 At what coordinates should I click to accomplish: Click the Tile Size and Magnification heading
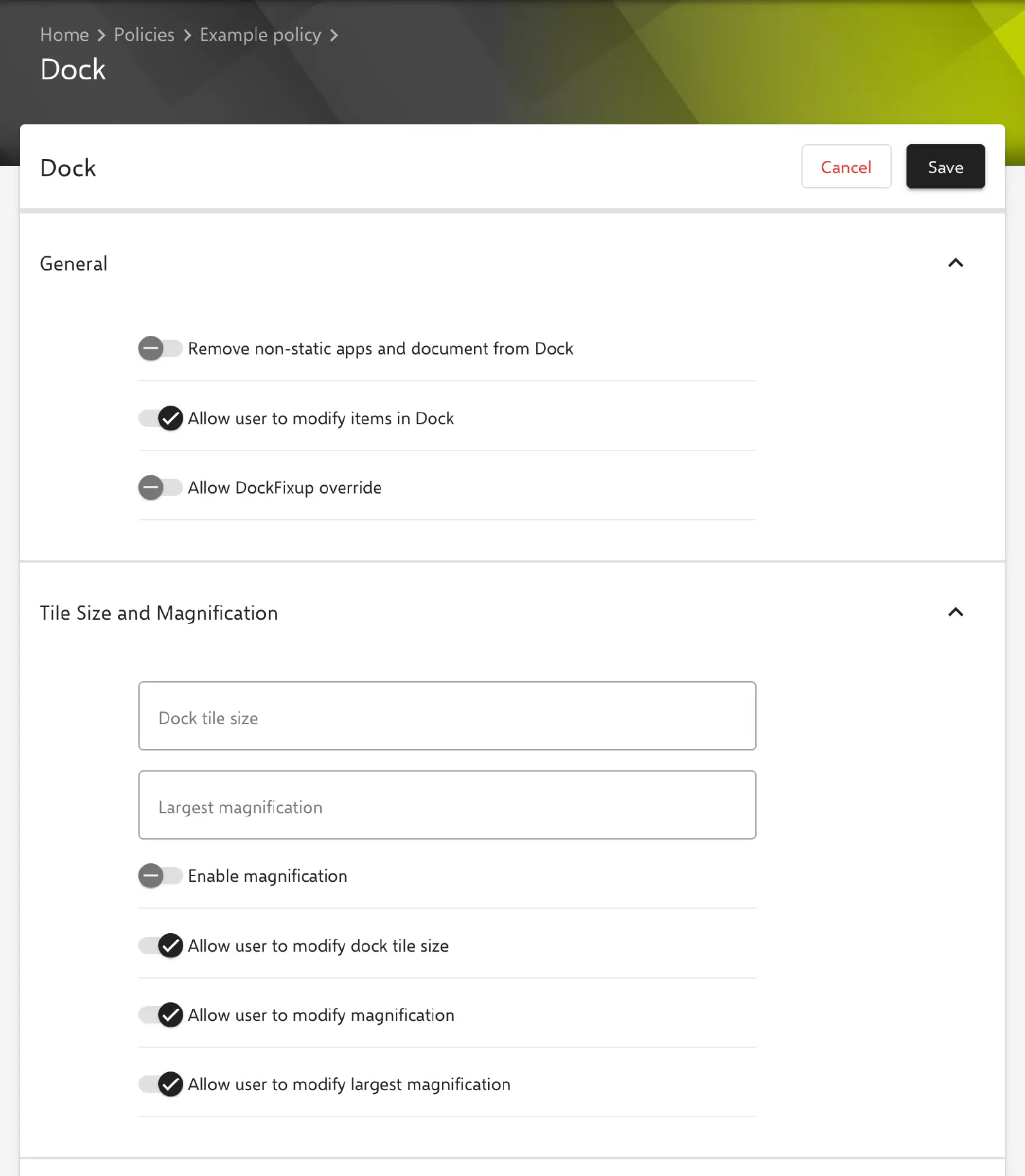(159, 613)
